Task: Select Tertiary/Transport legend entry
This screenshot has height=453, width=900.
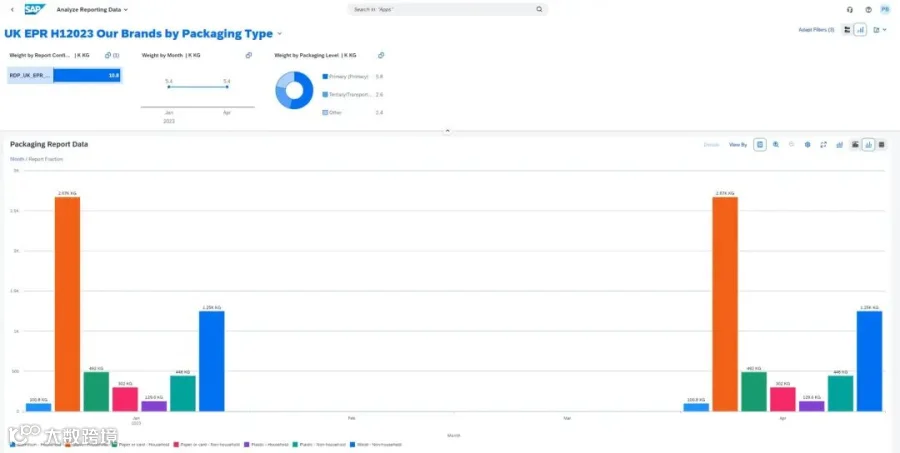Action: (352, 94)
